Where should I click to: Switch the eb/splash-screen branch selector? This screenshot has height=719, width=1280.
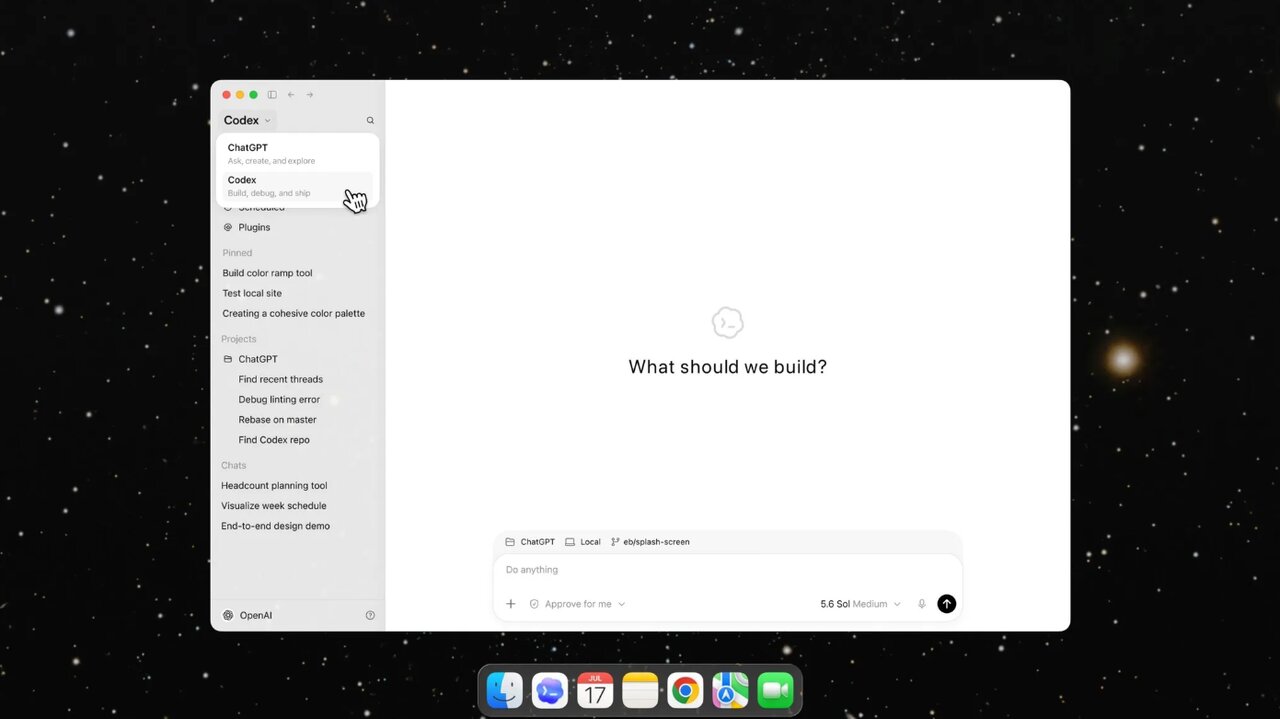tap(650, 542)
